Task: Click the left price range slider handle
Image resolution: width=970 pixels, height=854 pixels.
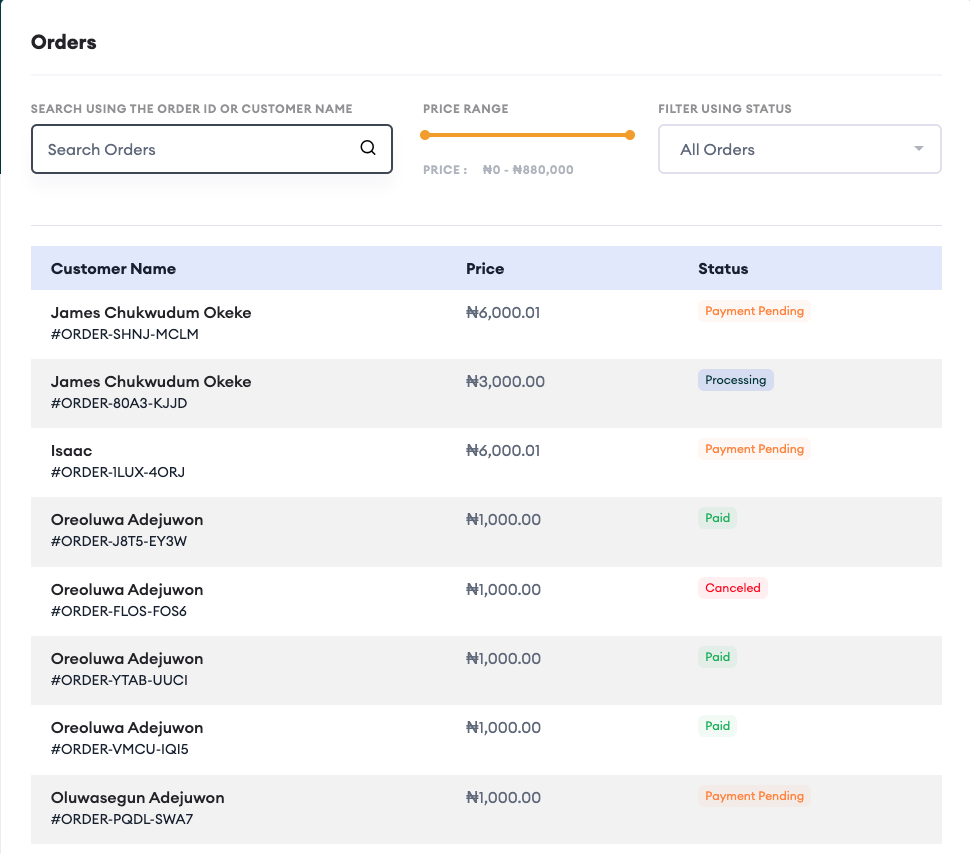Action: (425, 135)
